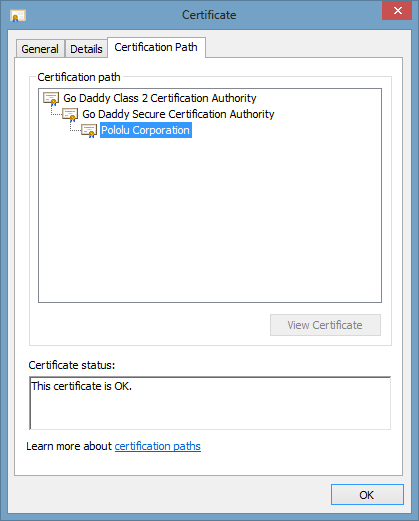Screen dimensions: 419x521
Task: Select the Pololu Corporation tree entry
Action: [x=146, y=130]
